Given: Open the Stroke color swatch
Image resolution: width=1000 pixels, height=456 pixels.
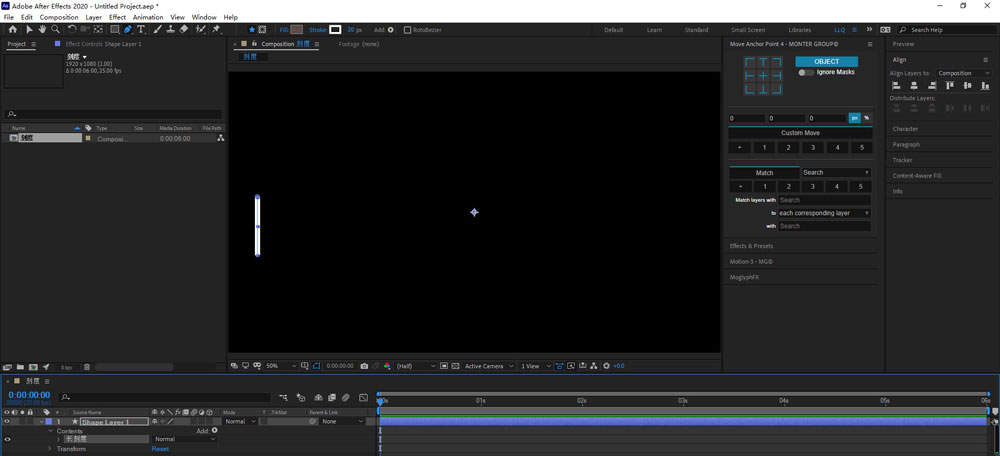Looking at the screenshot, I should click(336, 30).
